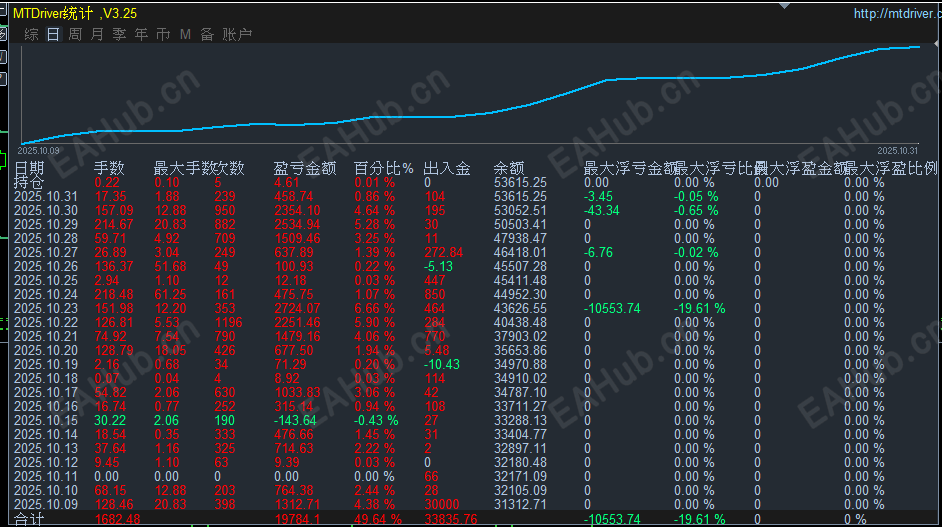Select the 合计 totals row label
The image size is (942, 527).
pyautogui.click(x=29, y=520)
